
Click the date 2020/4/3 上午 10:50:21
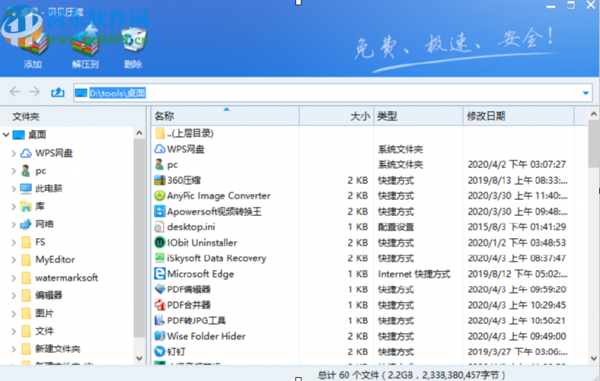[517, 321]
